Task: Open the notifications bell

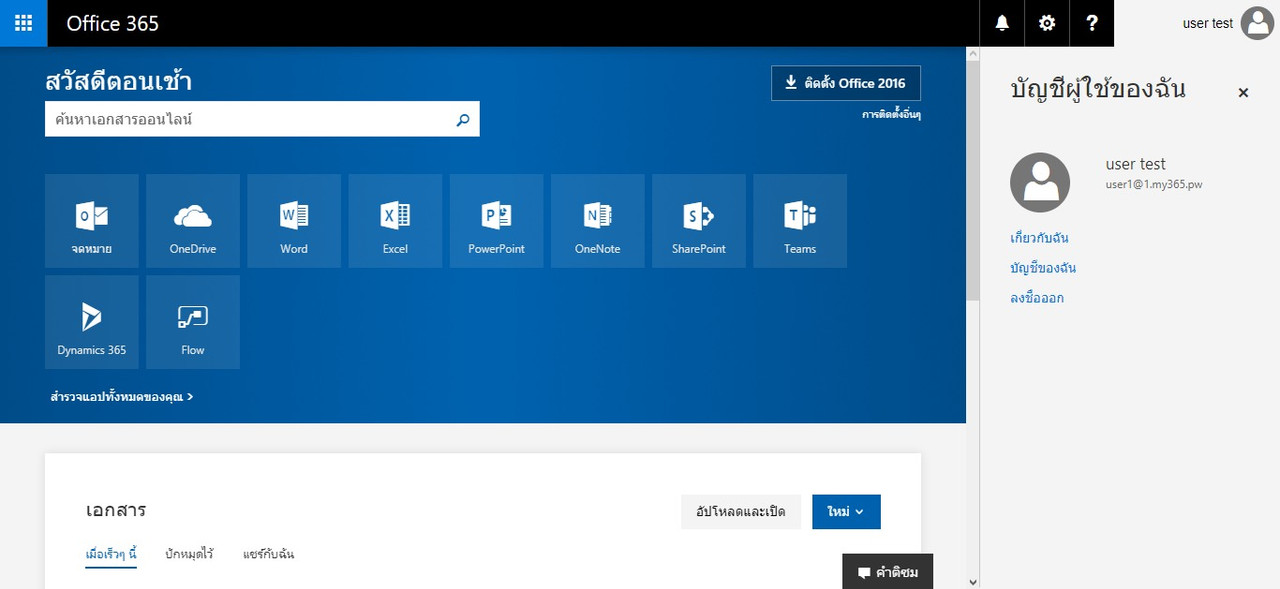Action: coord(1002,23)
